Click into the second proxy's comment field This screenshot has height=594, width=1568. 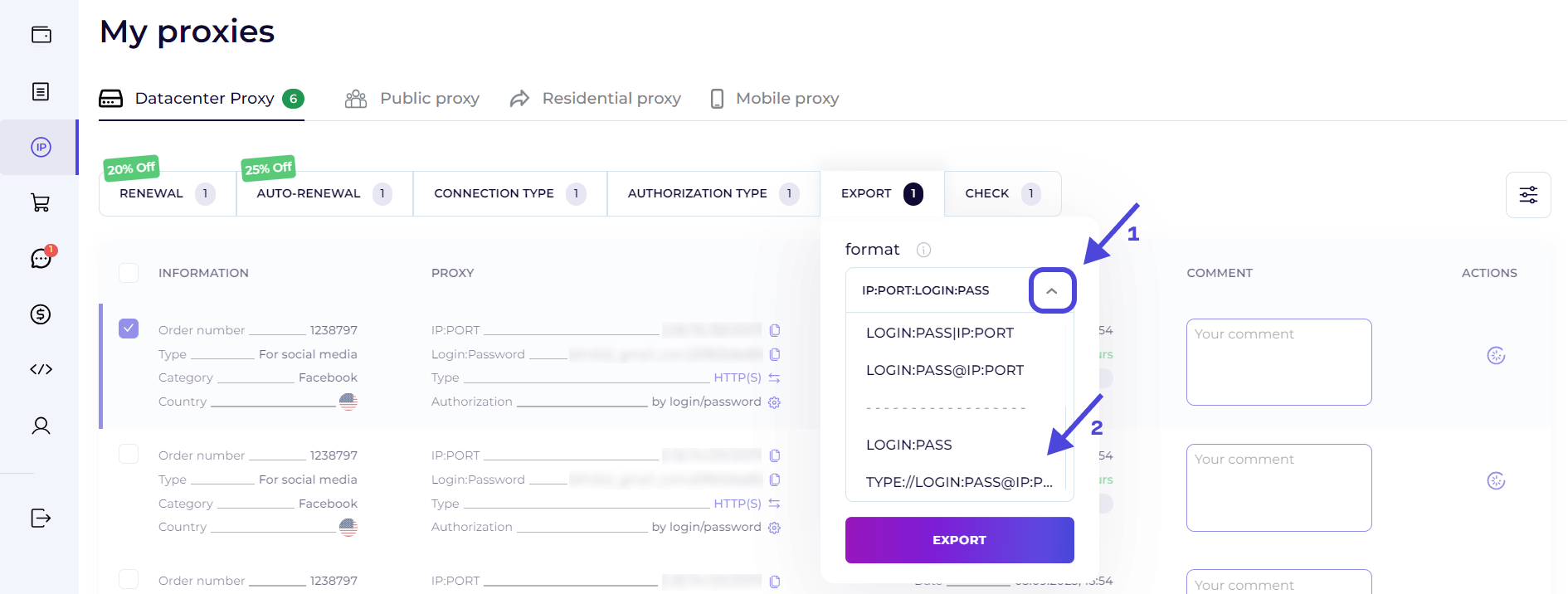click(x=1279, y=488)
